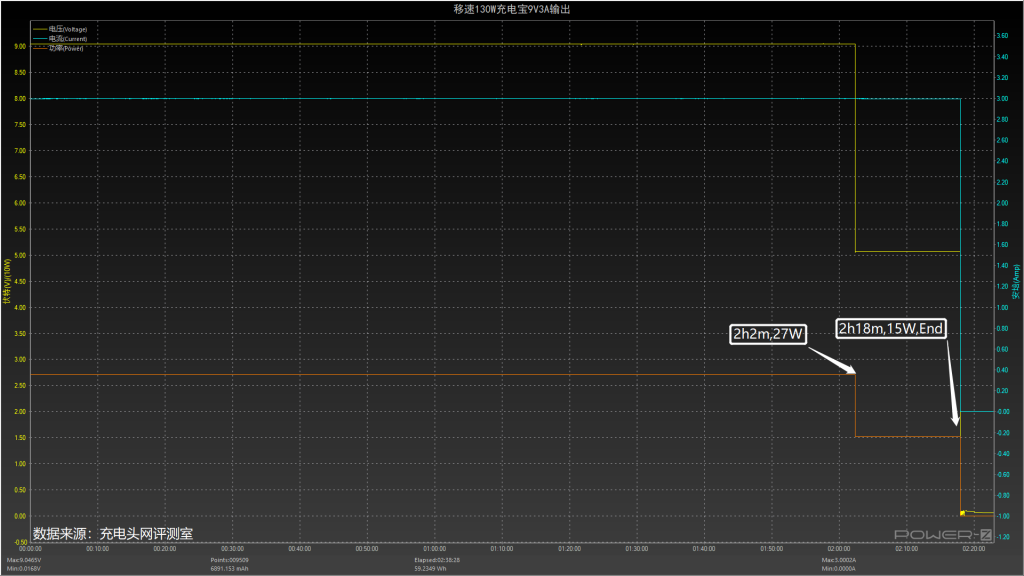The image size is (1024, 576).
Task: Click the 5.50 voltage axis tick label
Action: [x=20, y=229]
